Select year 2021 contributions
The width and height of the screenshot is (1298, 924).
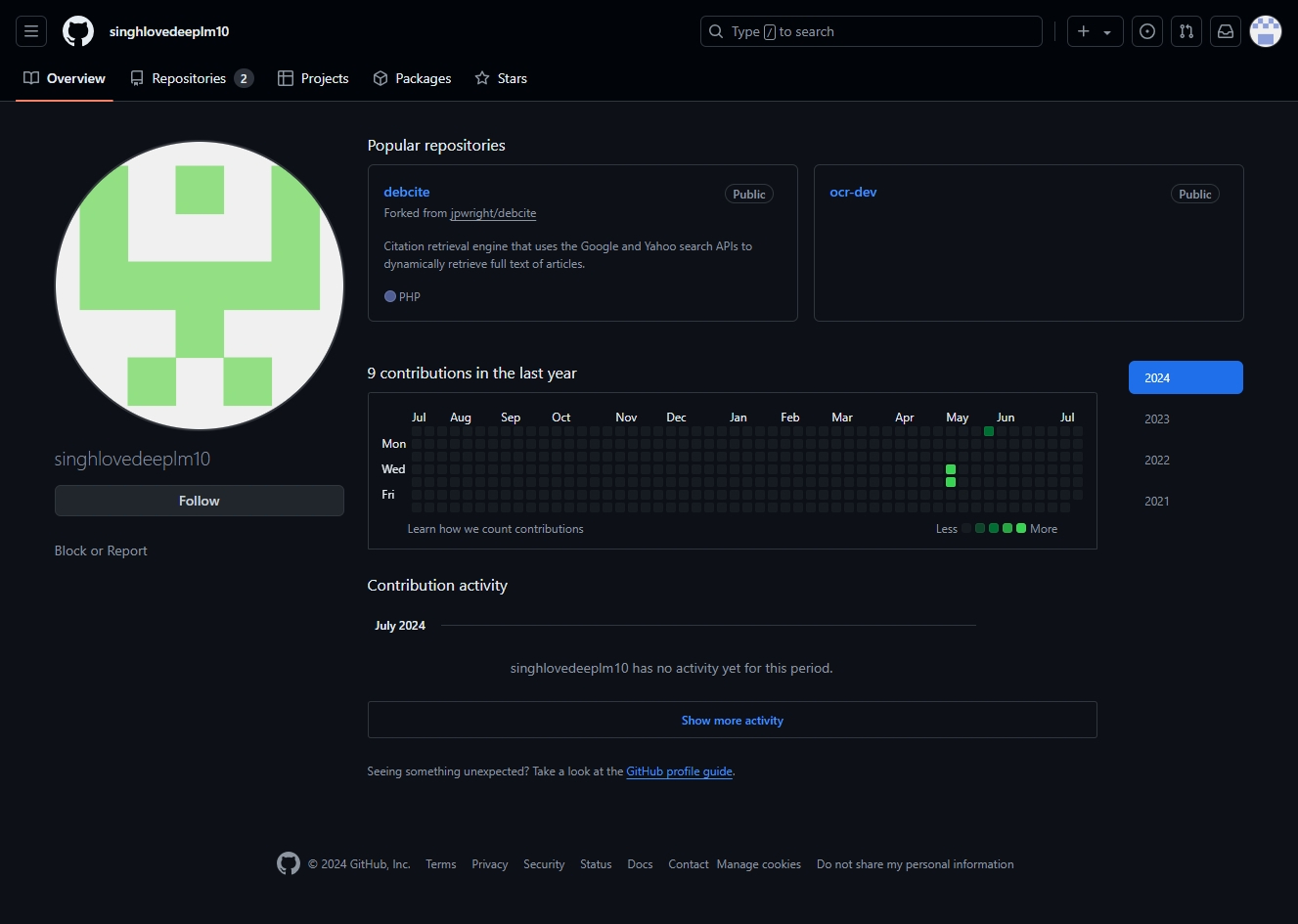pyautogui.click(x=1186, y=501)
